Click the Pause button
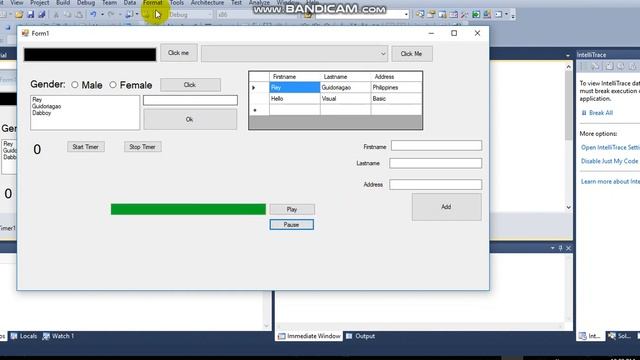Image resolution: width=640 pixels, height=360 pixels. click(291, 224)
